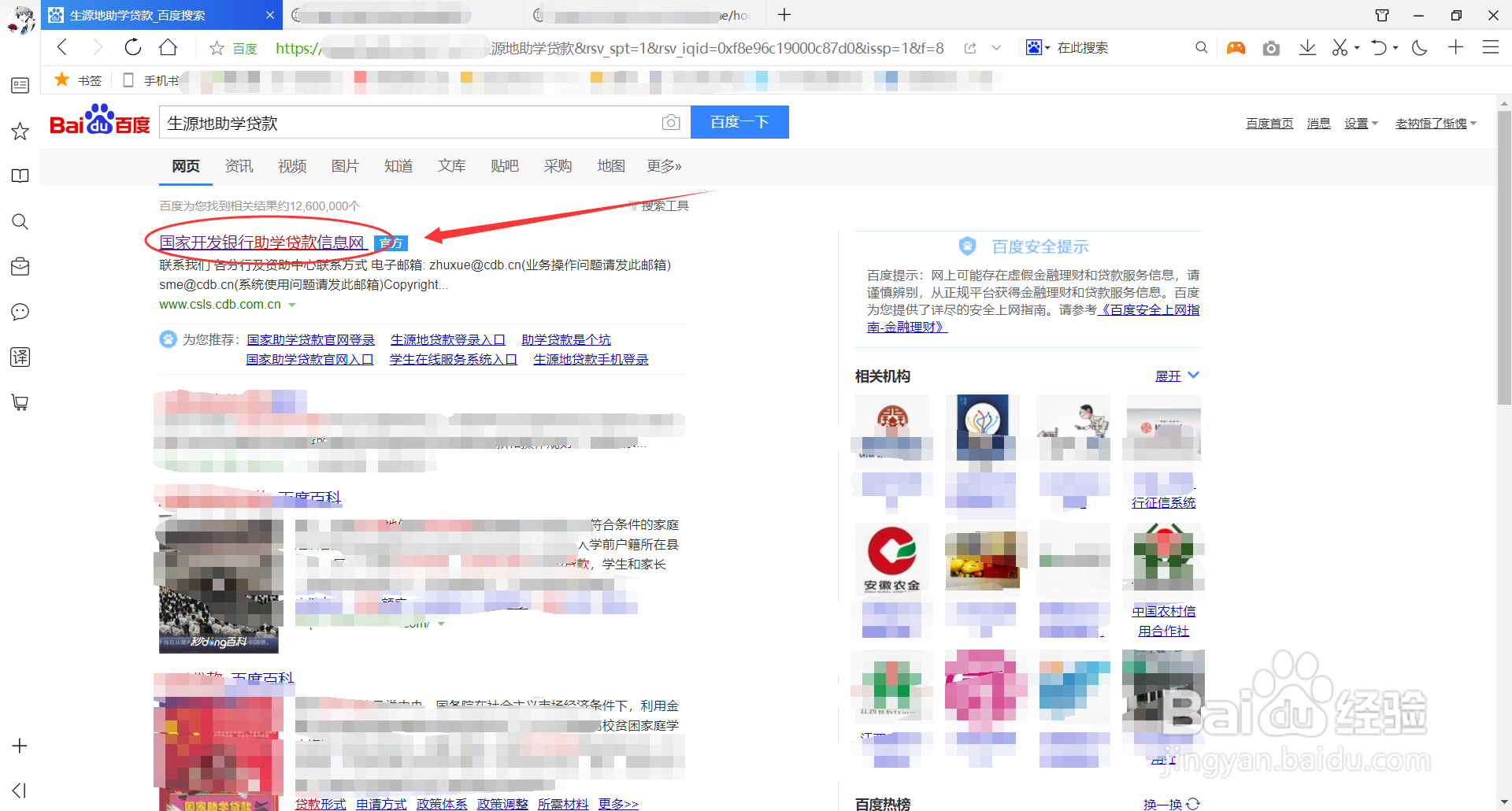Refresh 百度热榜 with 换一换

tap(1171, 804)
